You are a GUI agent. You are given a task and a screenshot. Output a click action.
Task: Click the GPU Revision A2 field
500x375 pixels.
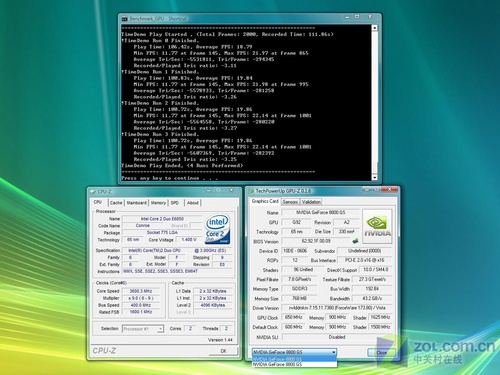(346, 222)
